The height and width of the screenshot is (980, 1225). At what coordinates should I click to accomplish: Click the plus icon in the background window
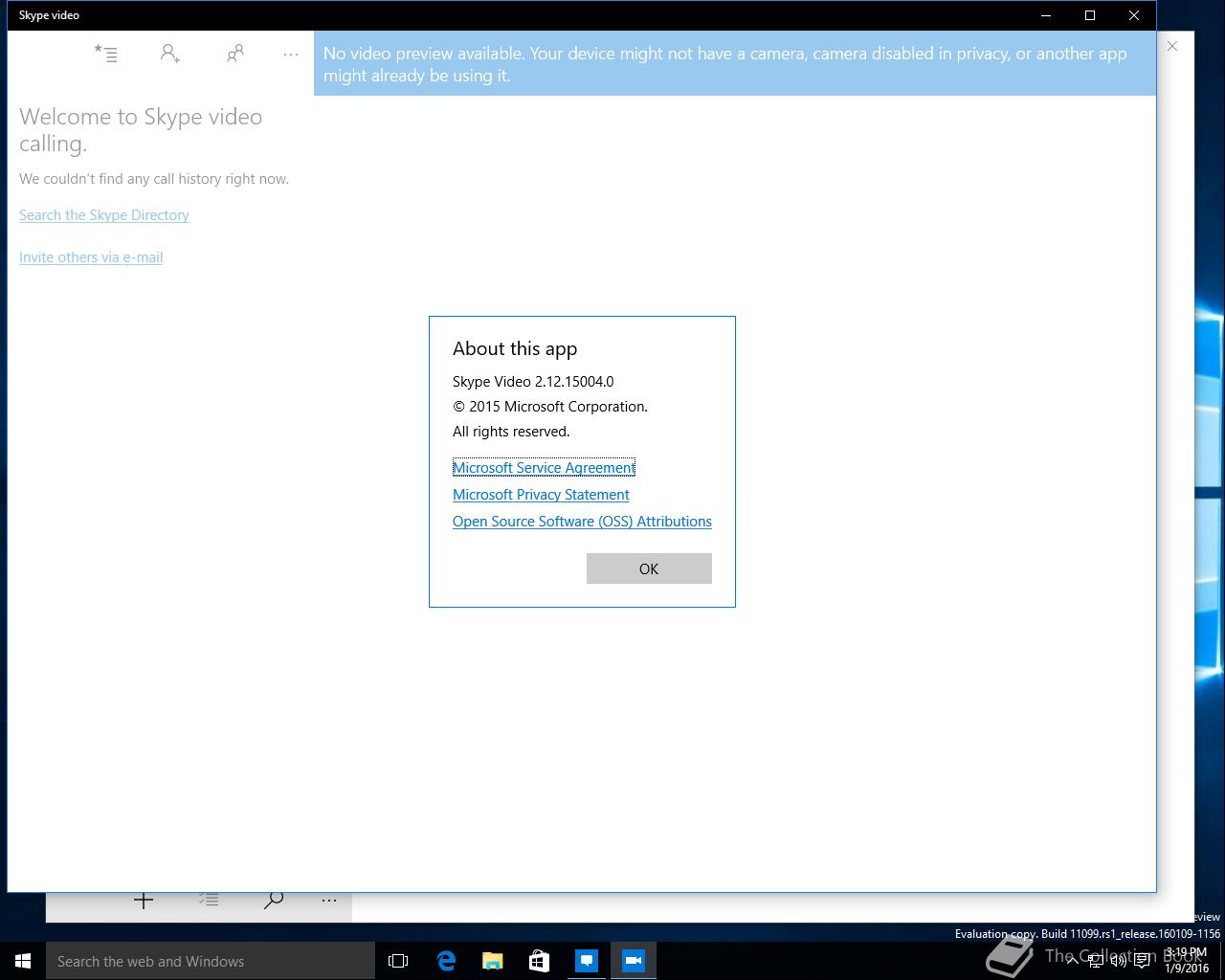144,901
